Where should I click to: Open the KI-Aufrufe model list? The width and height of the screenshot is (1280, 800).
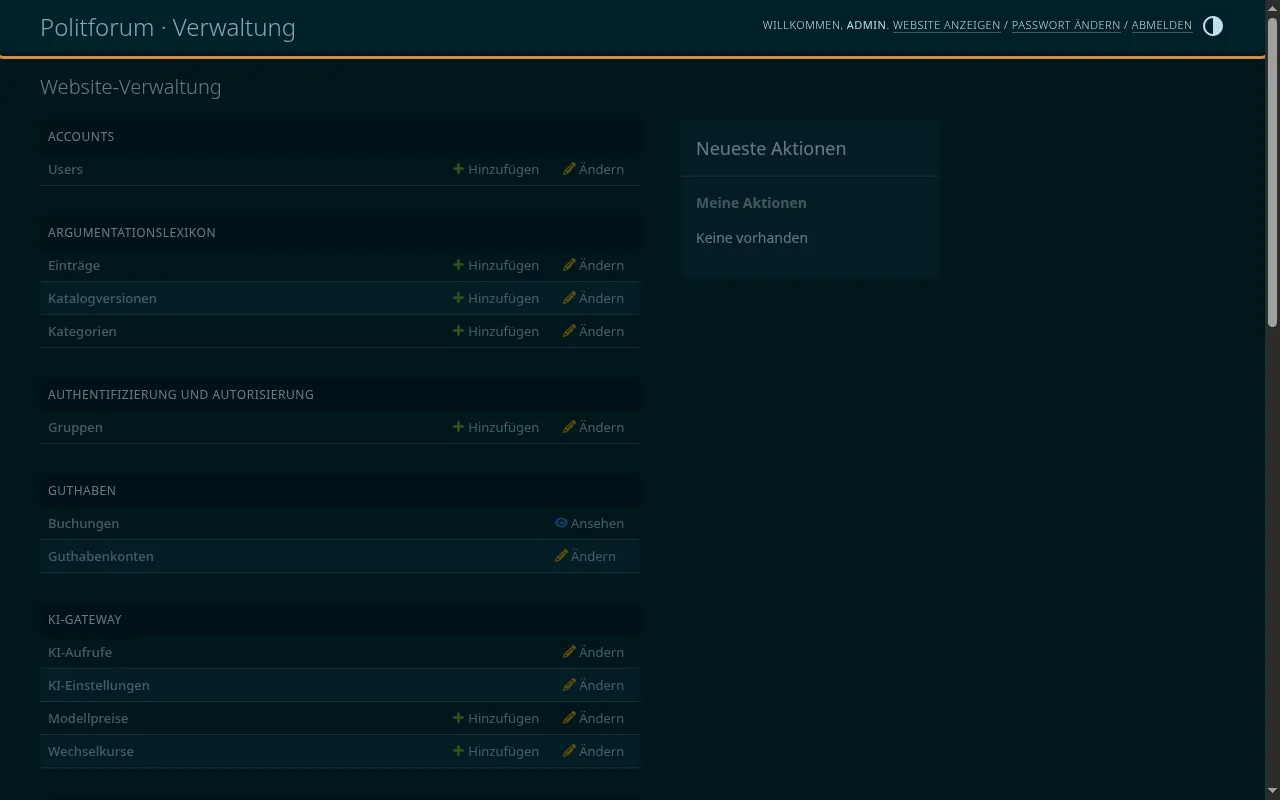[80, 652]
